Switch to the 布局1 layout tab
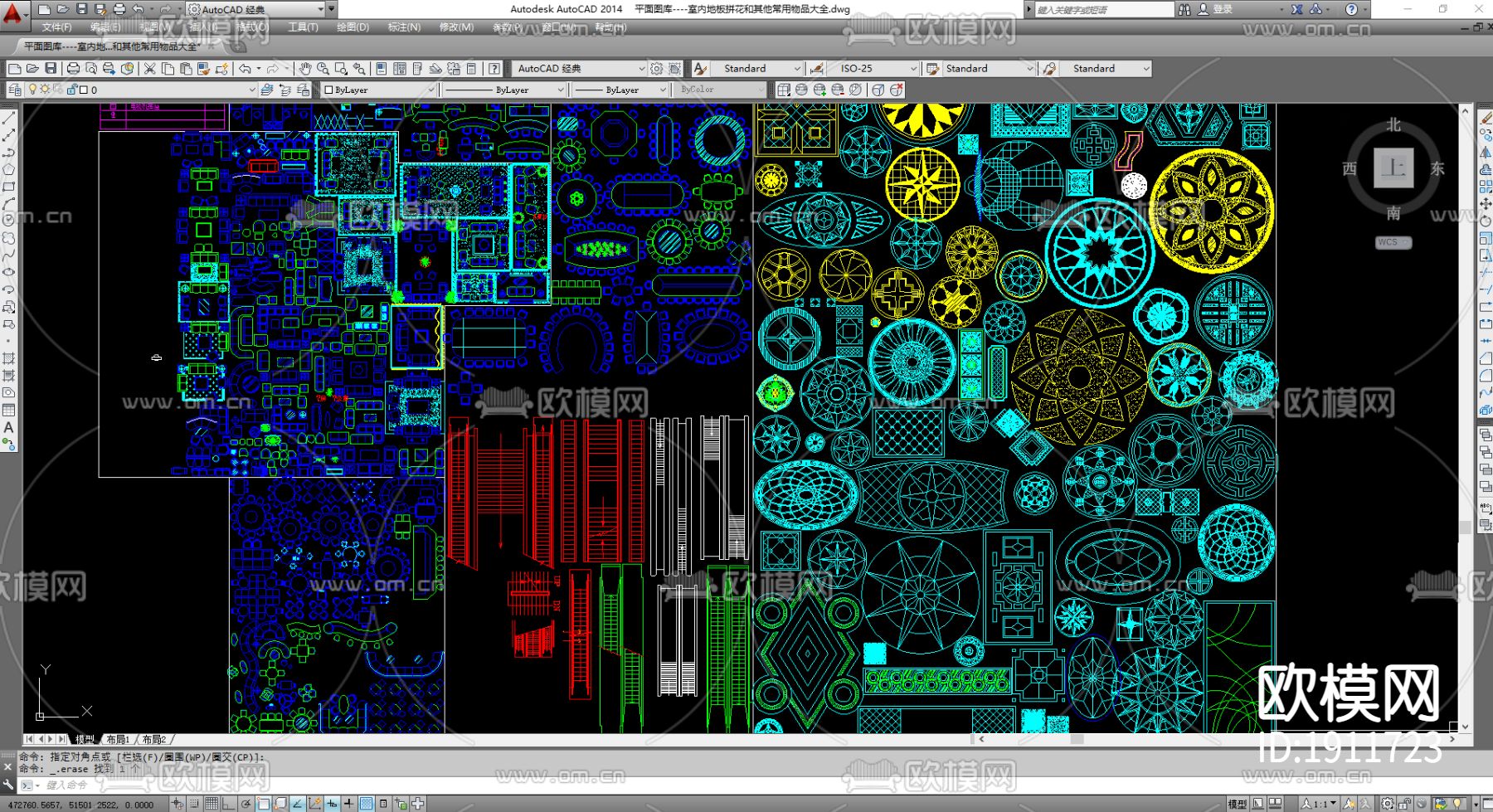Viewport: 1493px width, 812px height. (x=117, y=739)
